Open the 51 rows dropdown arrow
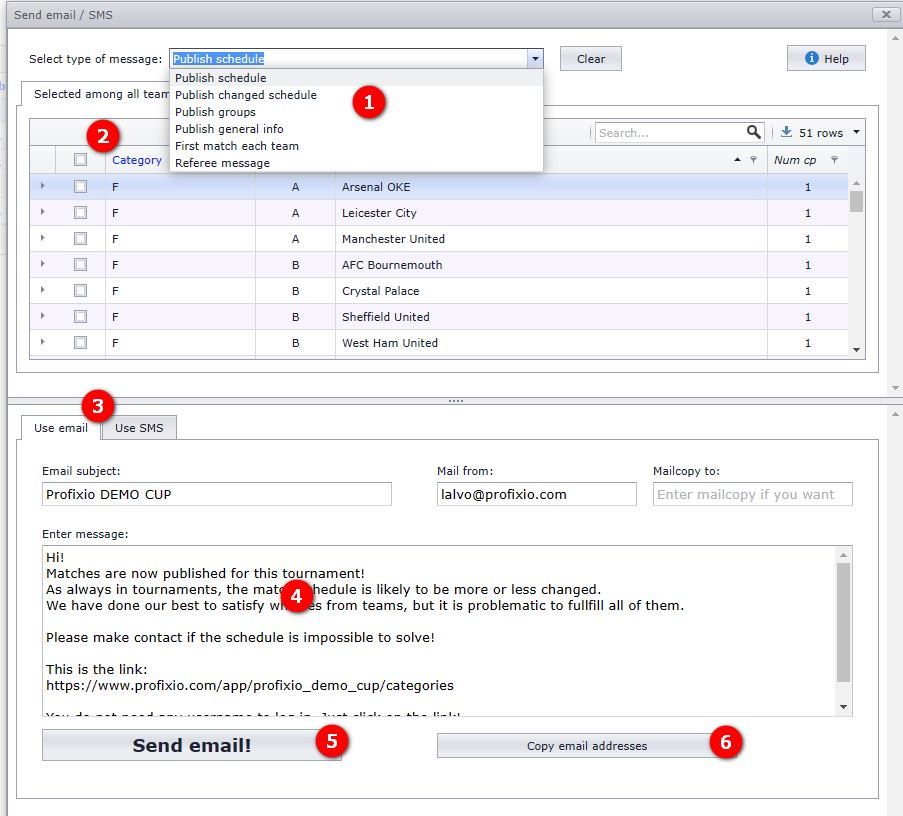The image size is (903, 816). coord(856,132)
